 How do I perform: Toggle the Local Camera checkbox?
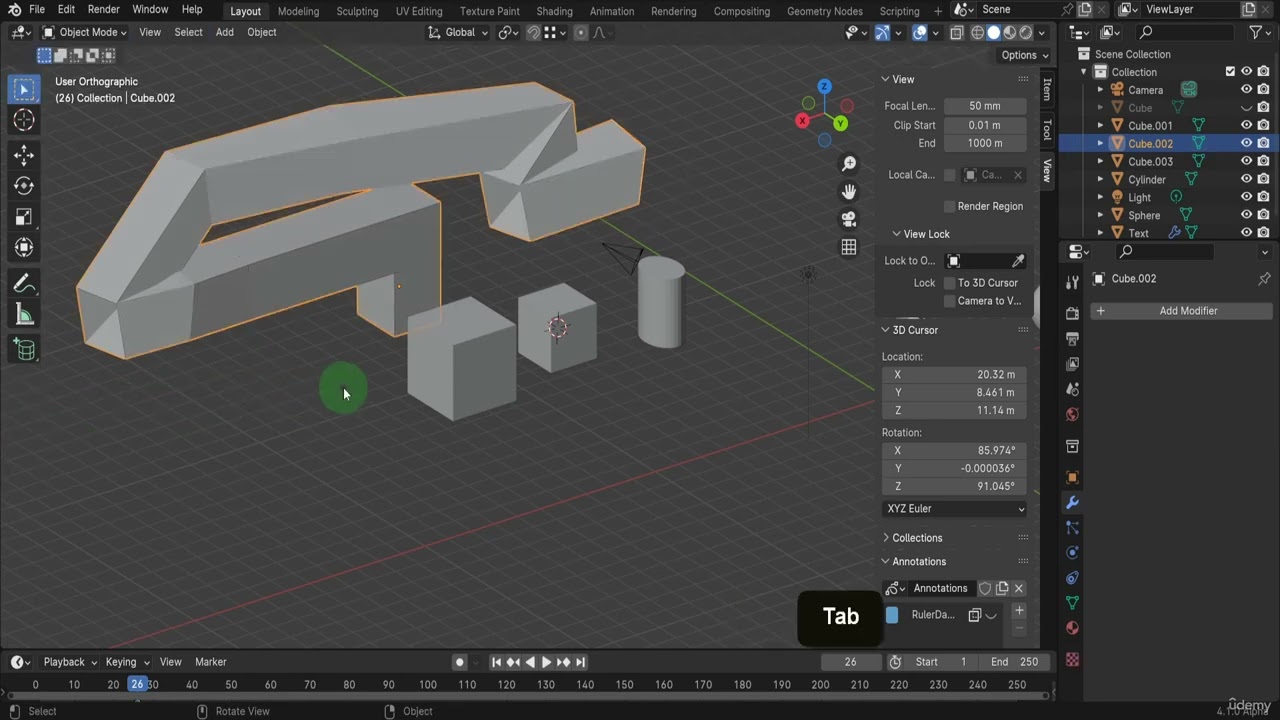[949, 175]
